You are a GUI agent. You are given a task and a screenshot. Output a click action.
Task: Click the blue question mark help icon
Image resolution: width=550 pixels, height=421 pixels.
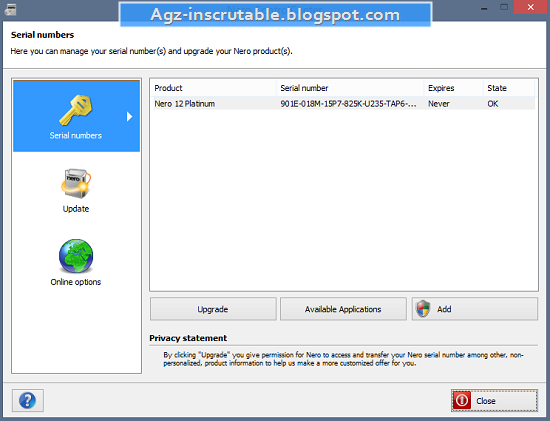(x=28, y=400)
